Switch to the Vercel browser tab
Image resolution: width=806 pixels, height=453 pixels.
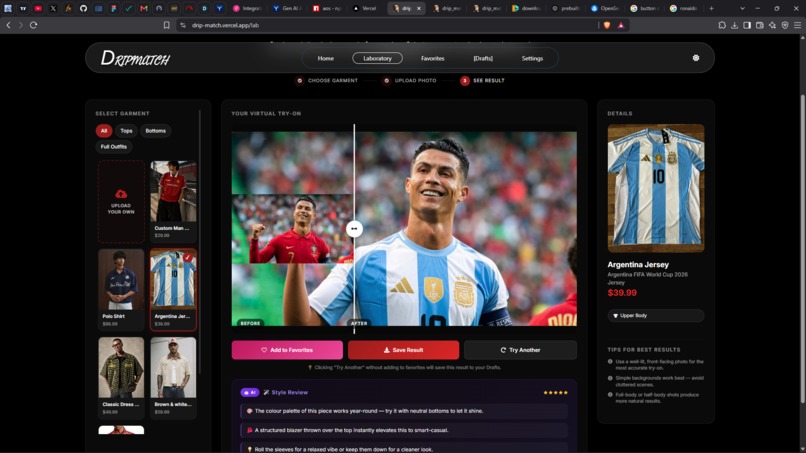click(x=365, y=8)
